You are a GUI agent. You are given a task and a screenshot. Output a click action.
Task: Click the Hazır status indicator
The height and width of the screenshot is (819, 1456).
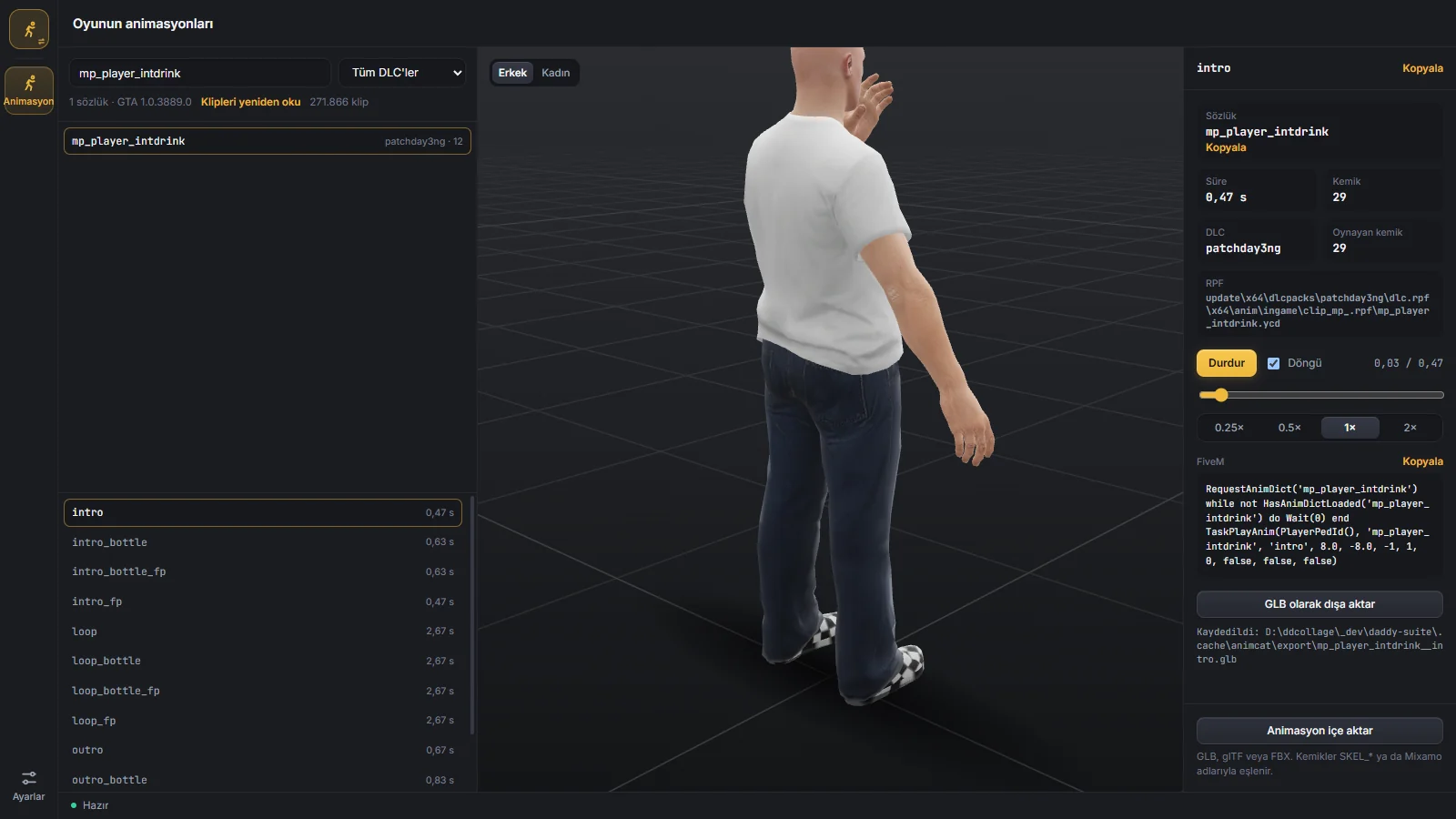tap(89, 805)
